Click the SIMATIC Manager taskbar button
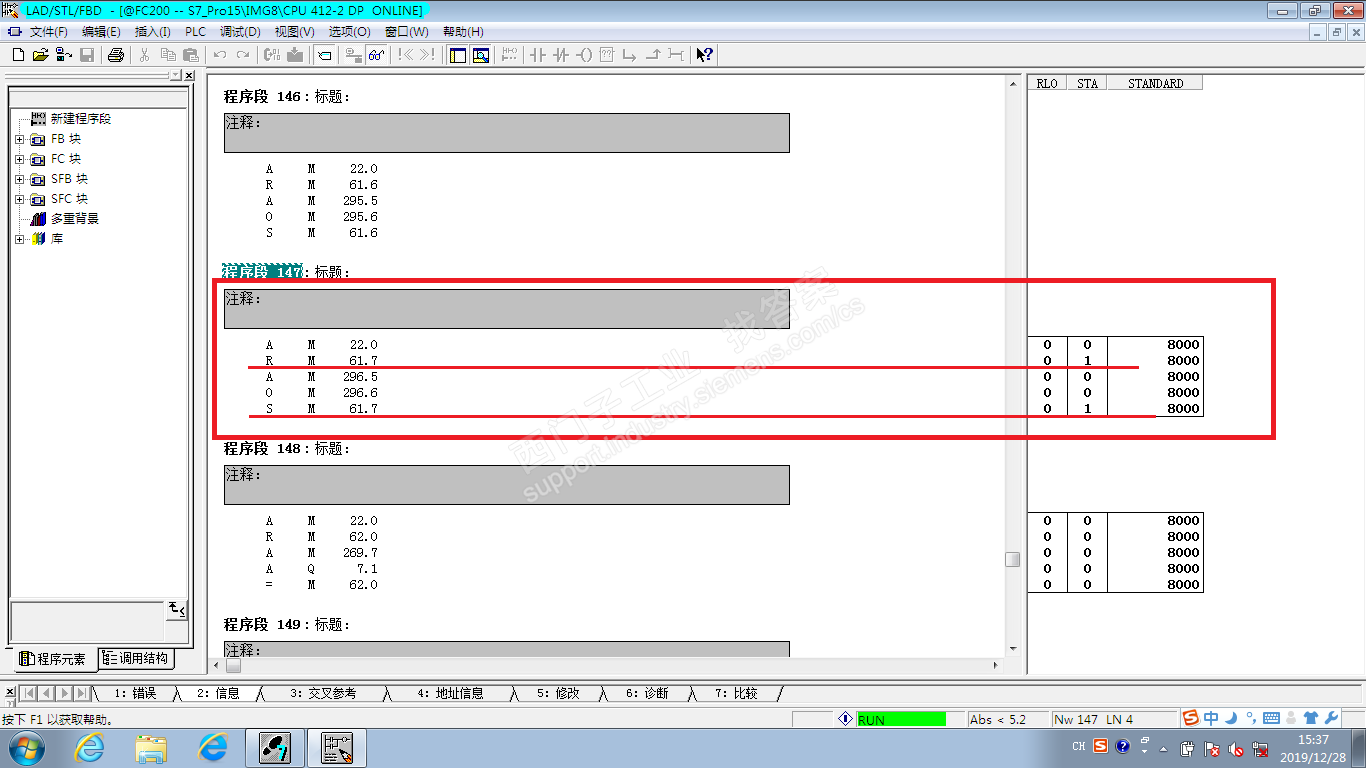 274,748
